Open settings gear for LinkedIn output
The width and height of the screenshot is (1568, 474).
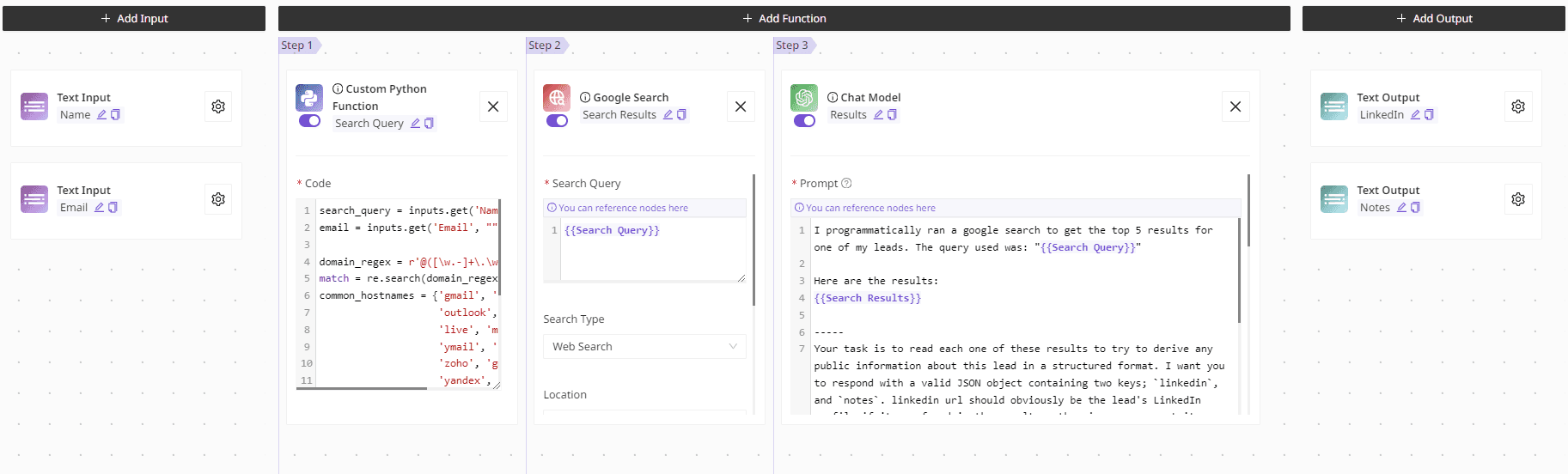tap(1518, 106)
